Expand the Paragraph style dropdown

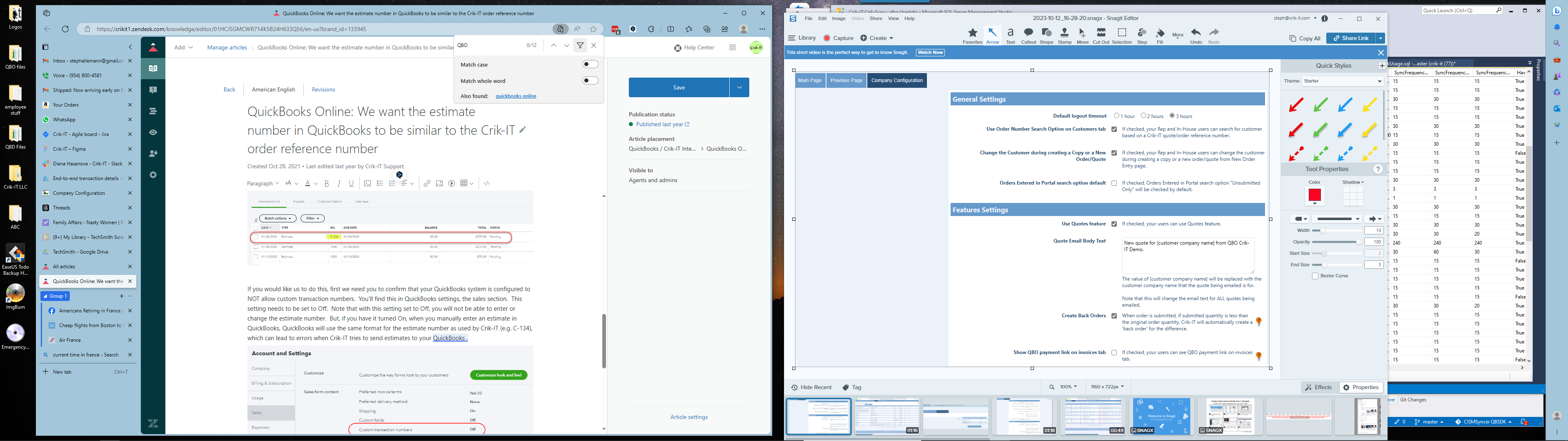pos(263,183)
